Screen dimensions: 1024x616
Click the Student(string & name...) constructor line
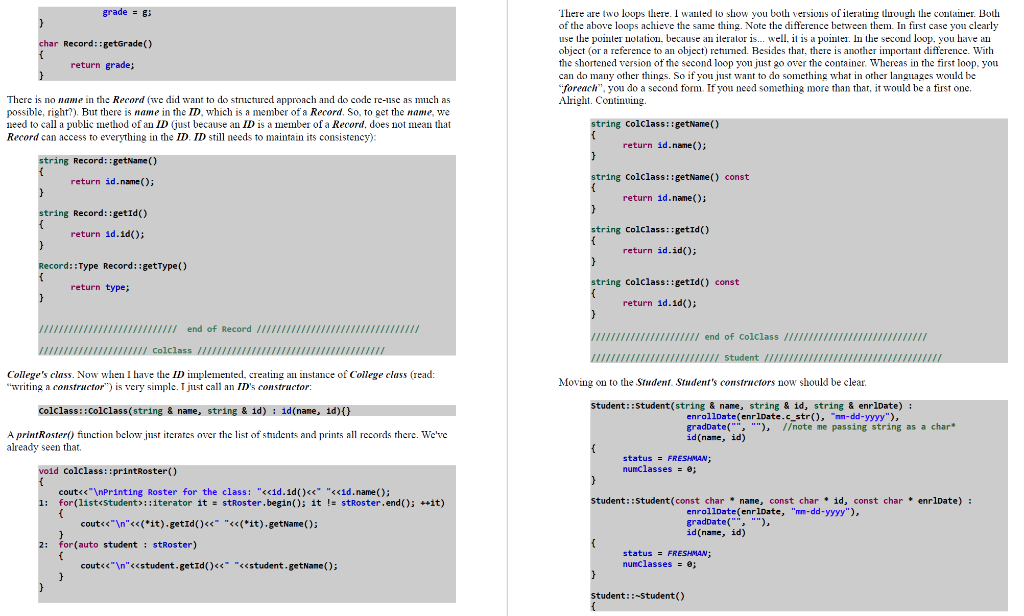pyautogui.click(x=752, y=406)
